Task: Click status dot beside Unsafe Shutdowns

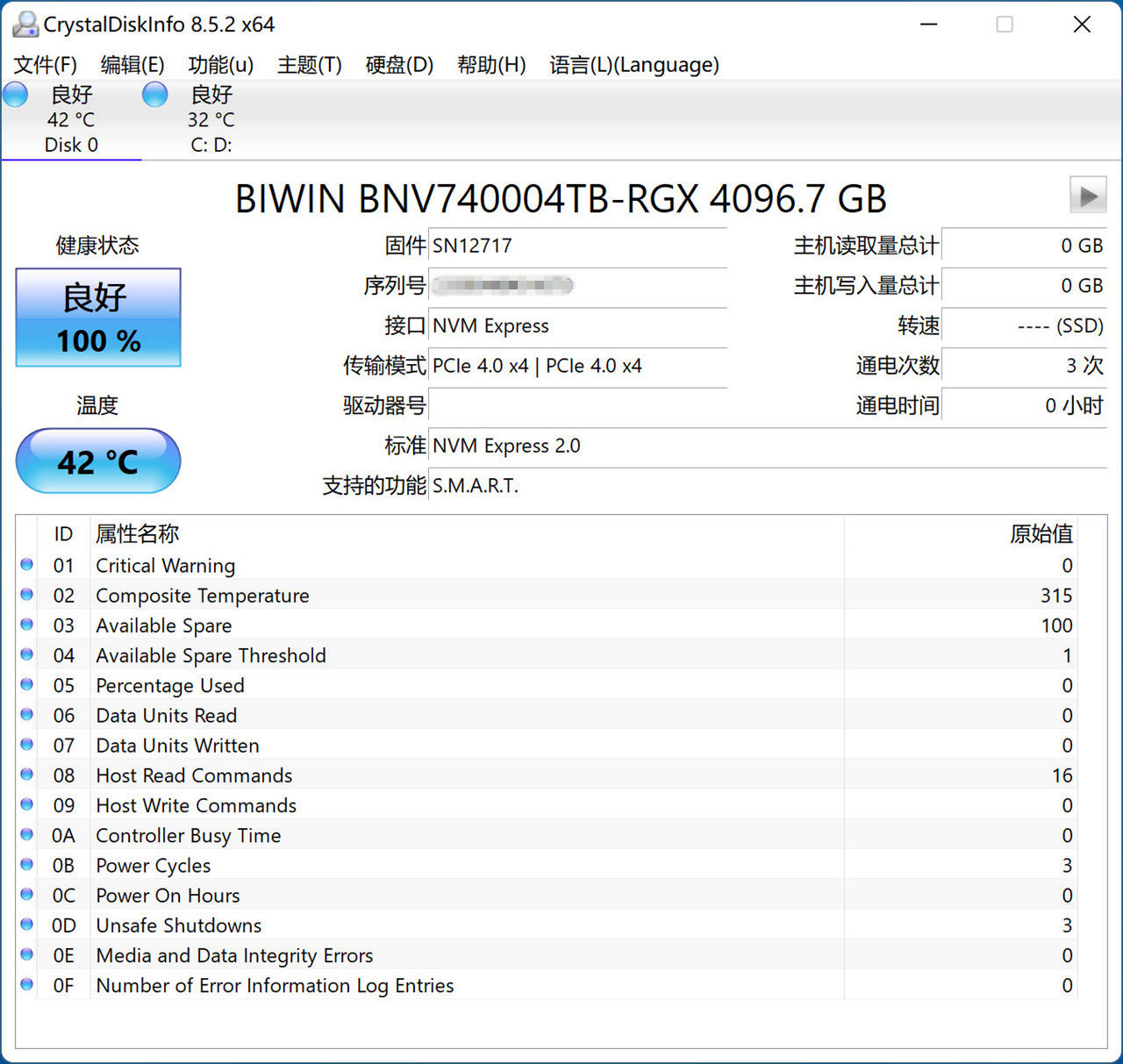Action: coord(27,925)
